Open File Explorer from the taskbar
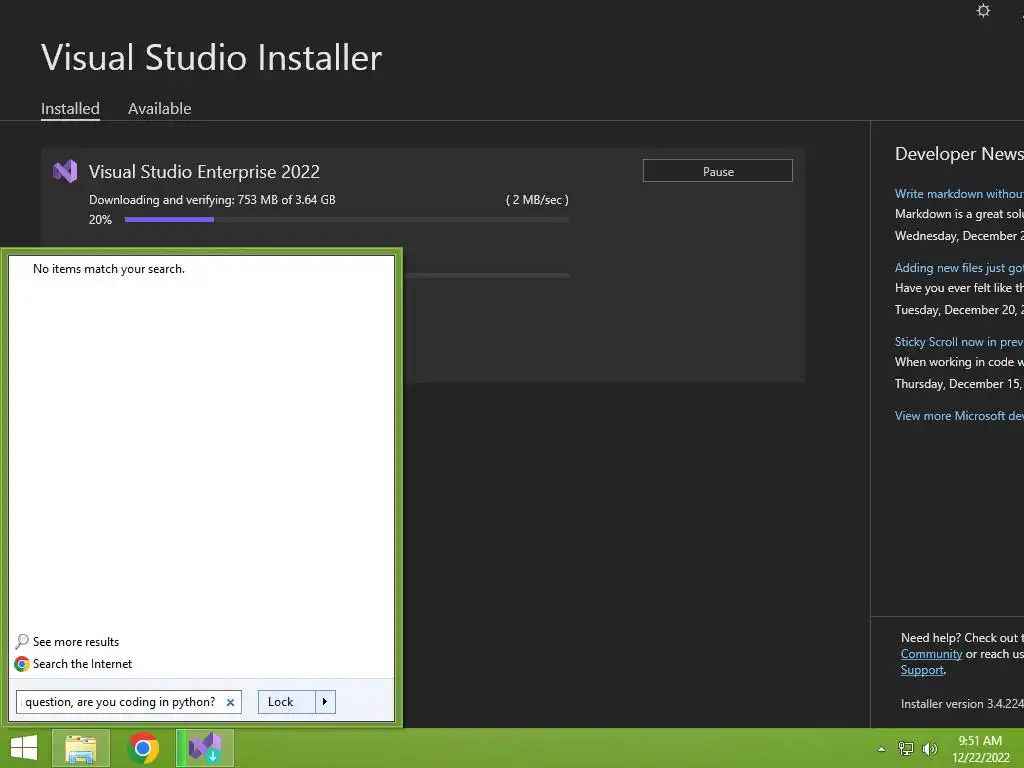The width and height of the screenshot is (1024, 768). point(81,748)
